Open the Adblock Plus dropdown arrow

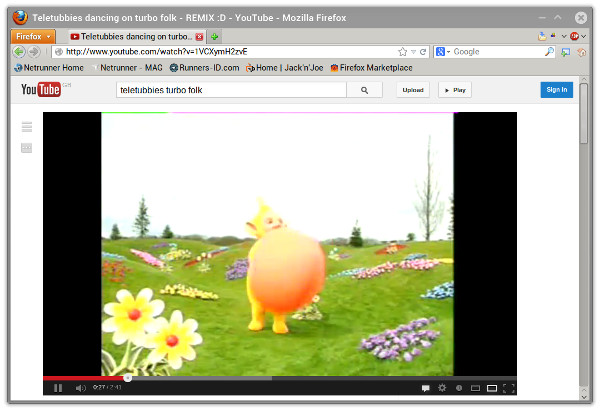tap(584, 37)
